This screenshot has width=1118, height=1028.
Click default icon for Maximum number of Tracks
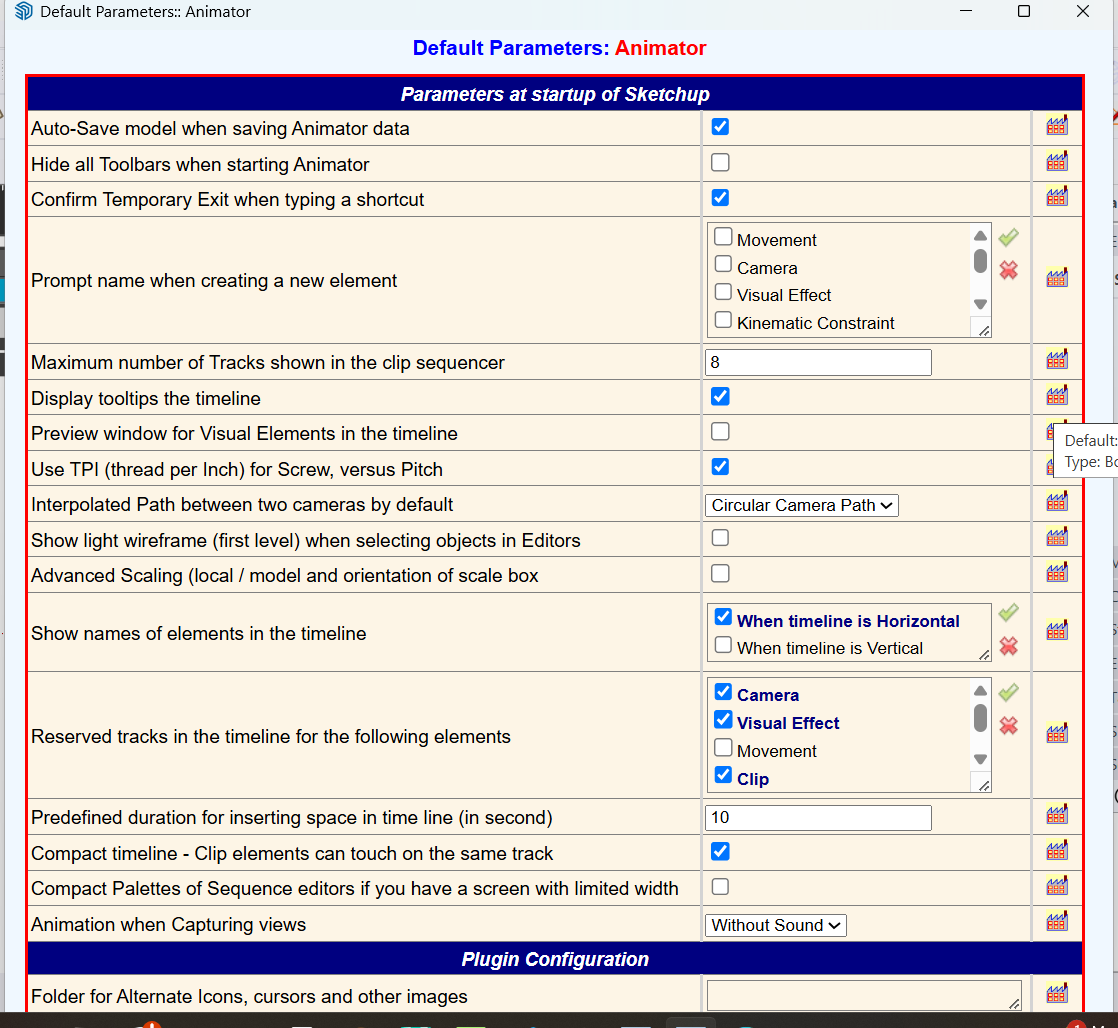click(x=1056, y=360)
